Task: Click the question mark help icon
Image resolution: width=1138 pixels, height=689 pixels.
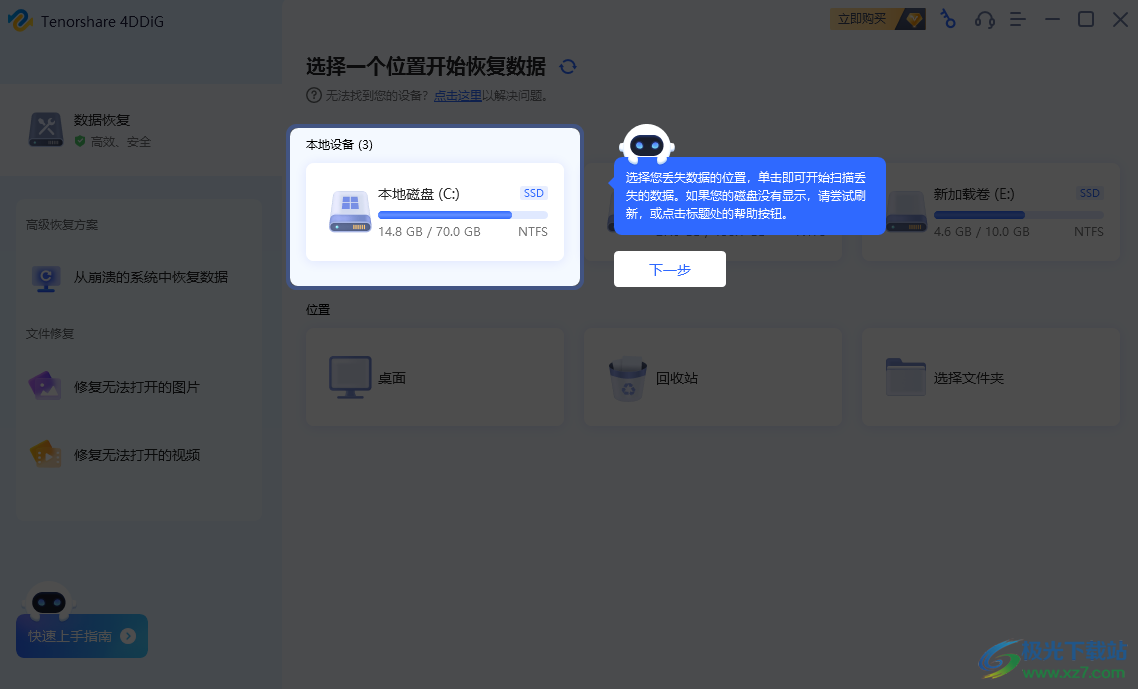Action: click(314, 95)
